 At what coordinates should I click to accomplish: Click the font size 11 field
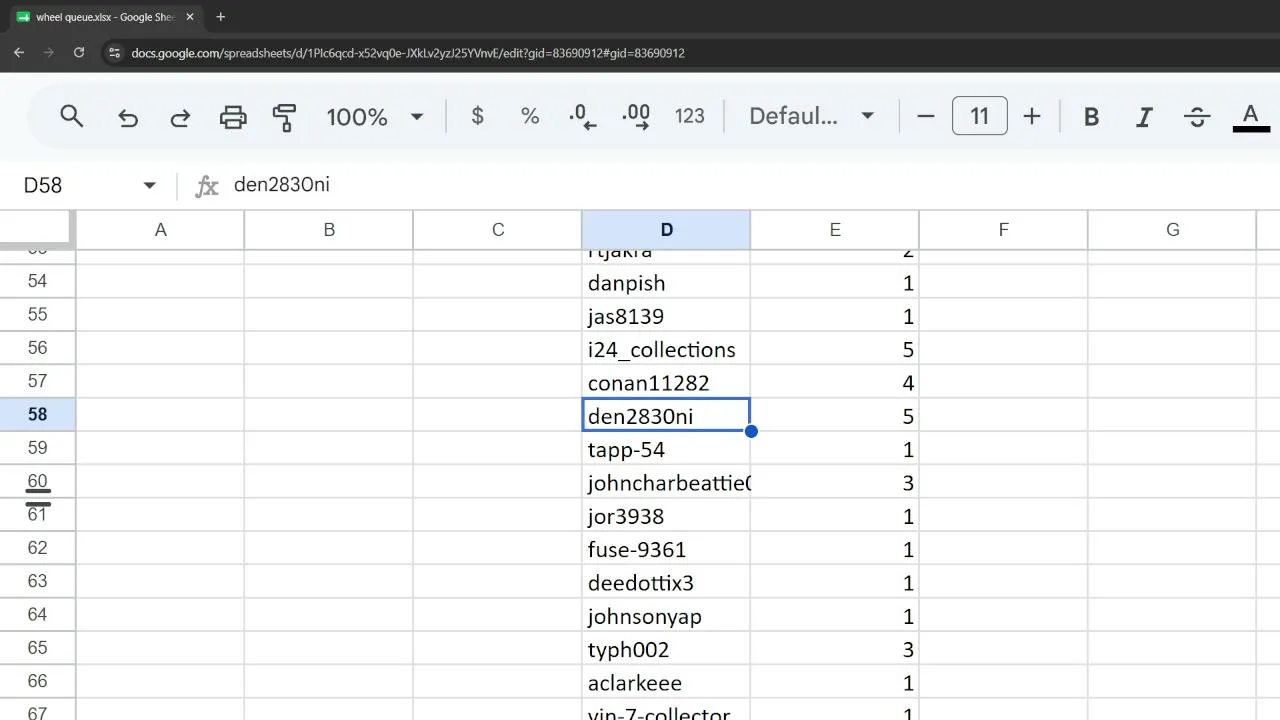pyautogui.click(x=980, y=116)
